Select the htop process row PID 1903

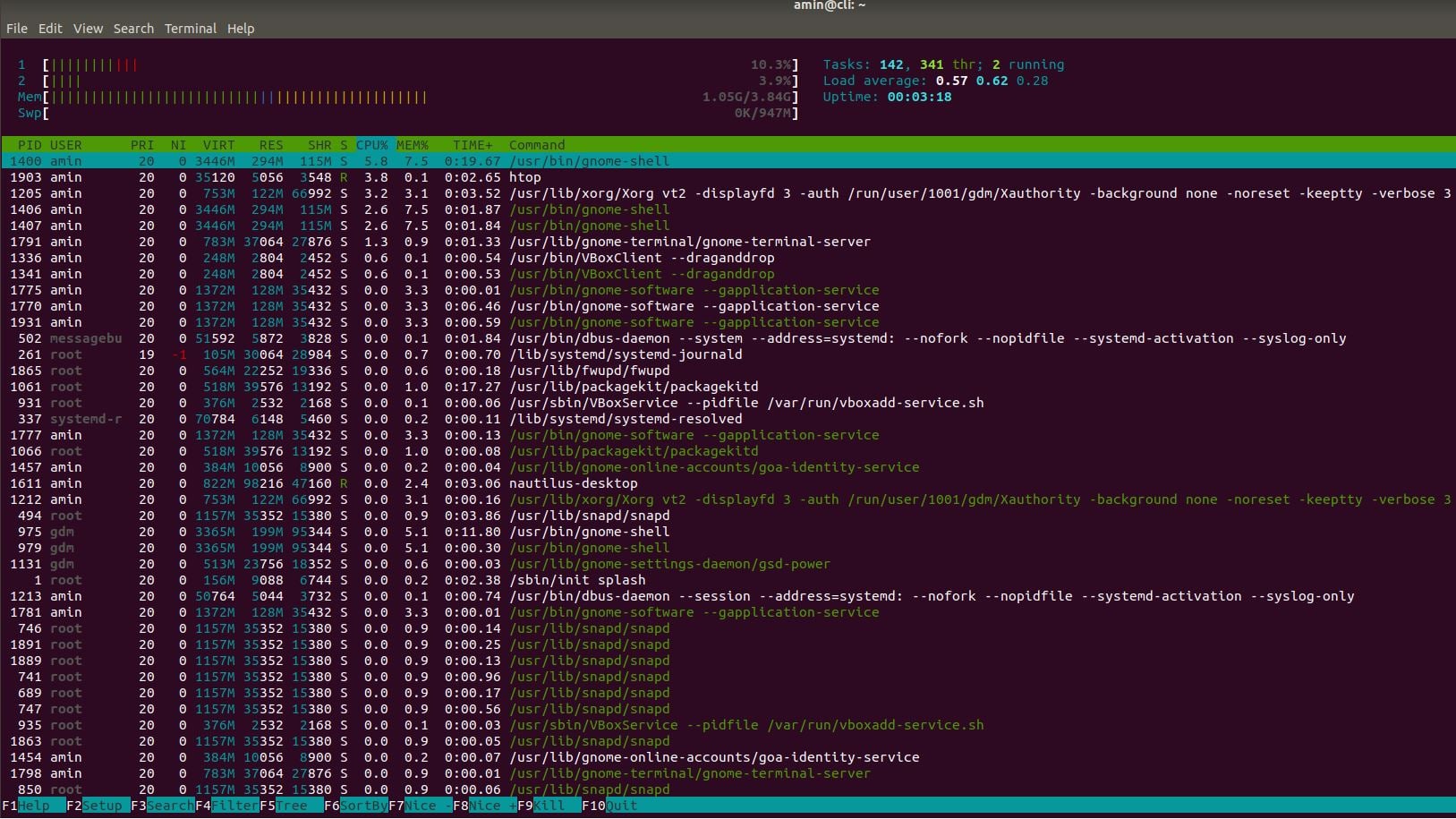coord(728,177)
